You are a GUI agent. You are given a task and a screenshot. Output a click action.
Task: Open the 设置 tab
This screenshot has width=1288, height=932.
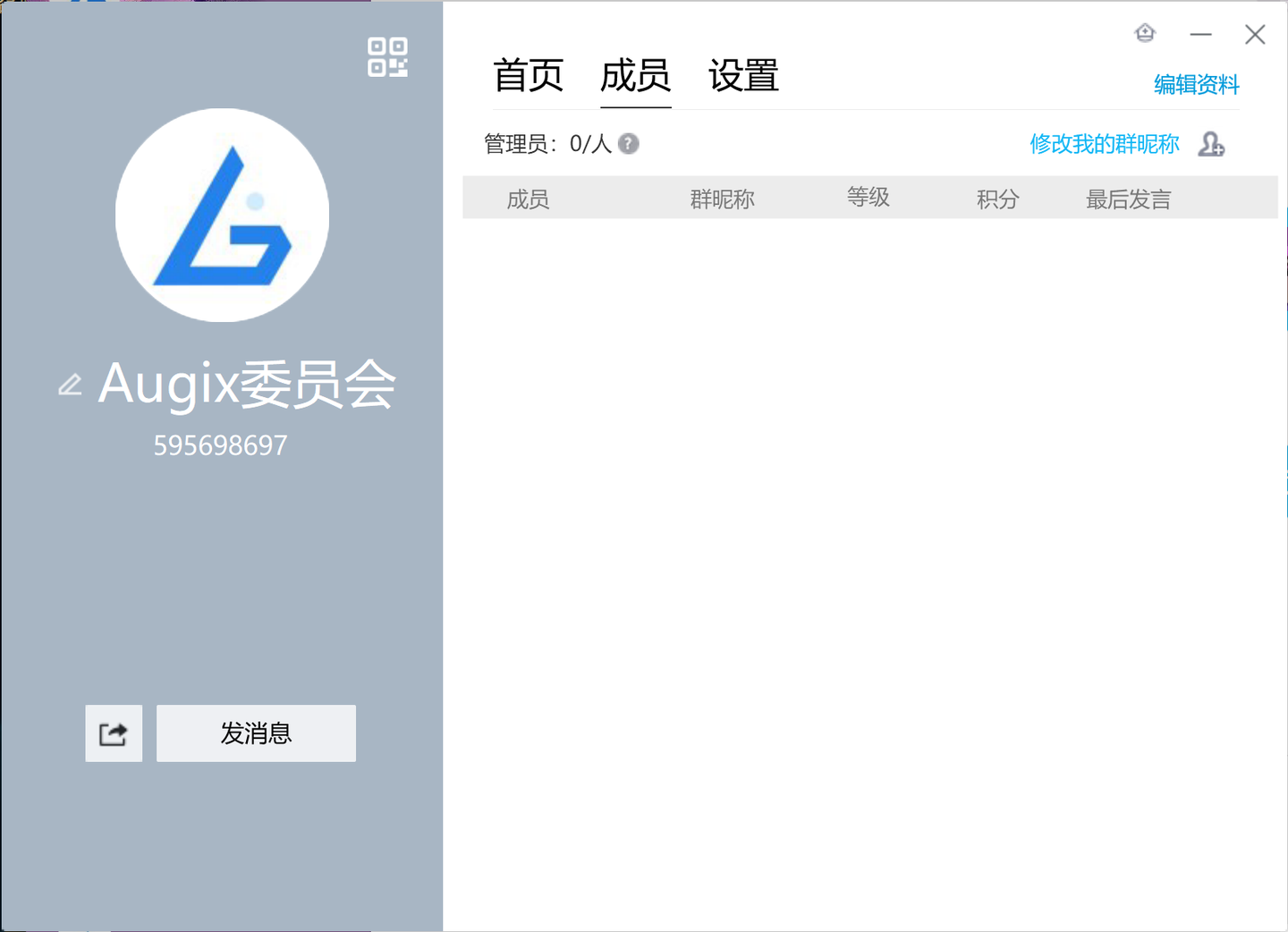743,75
